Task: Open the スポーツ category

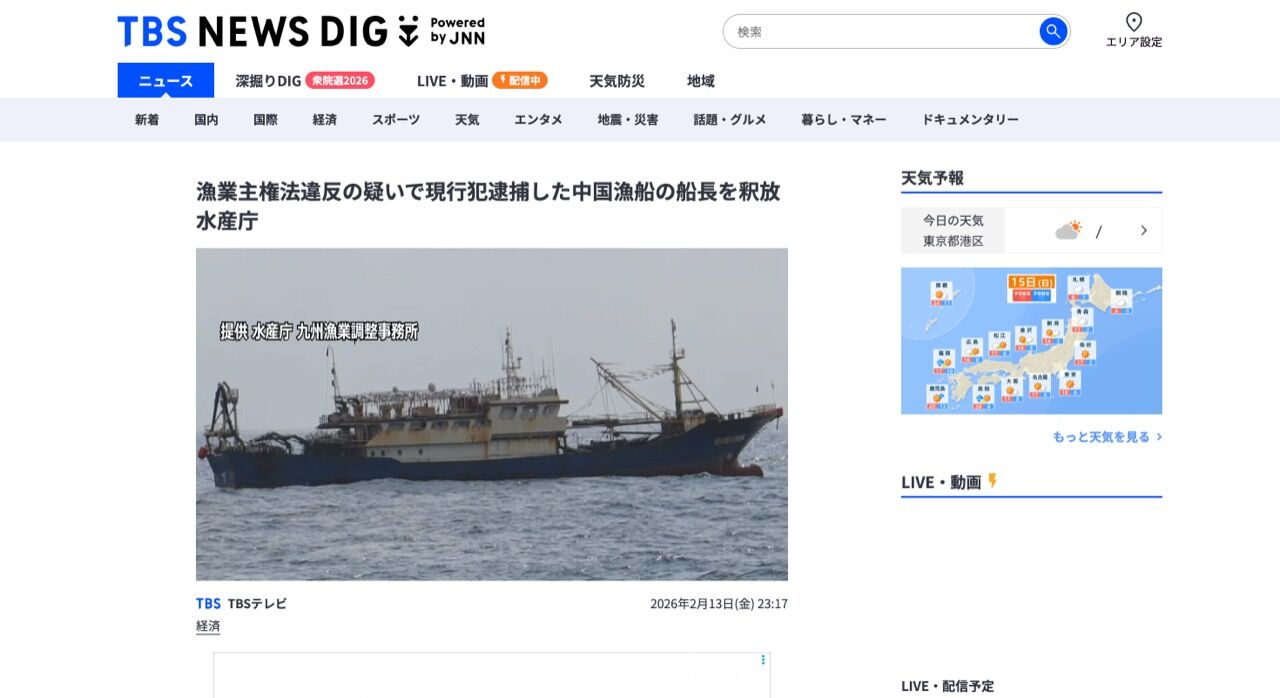Action: 396,119
